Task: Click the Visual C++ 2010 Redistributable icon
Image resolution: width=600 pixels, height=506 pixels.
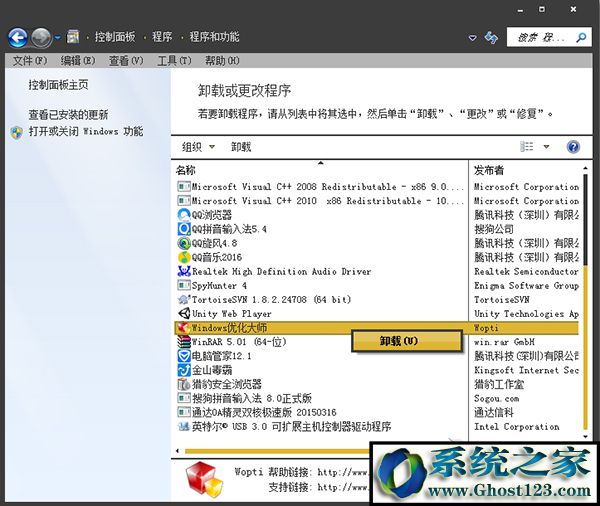Action: pyautogui.click(x=184, y=201)
